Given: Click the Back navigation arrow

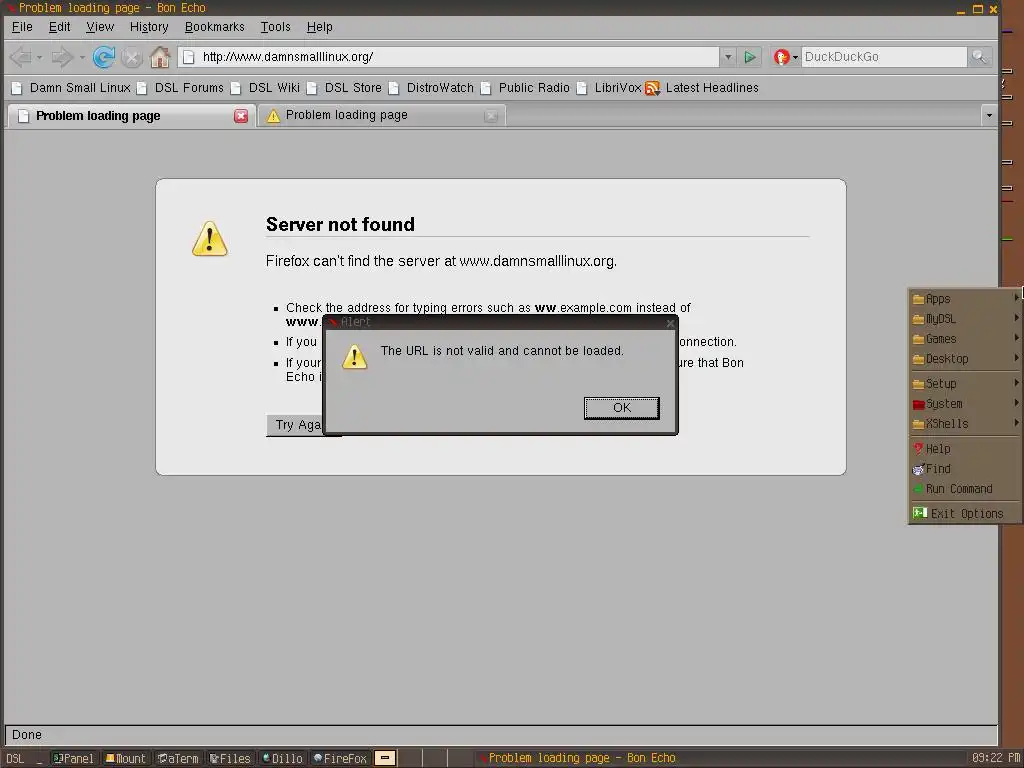Looking at the screenshot, I should pyautogui.click(x=20, y=57).
